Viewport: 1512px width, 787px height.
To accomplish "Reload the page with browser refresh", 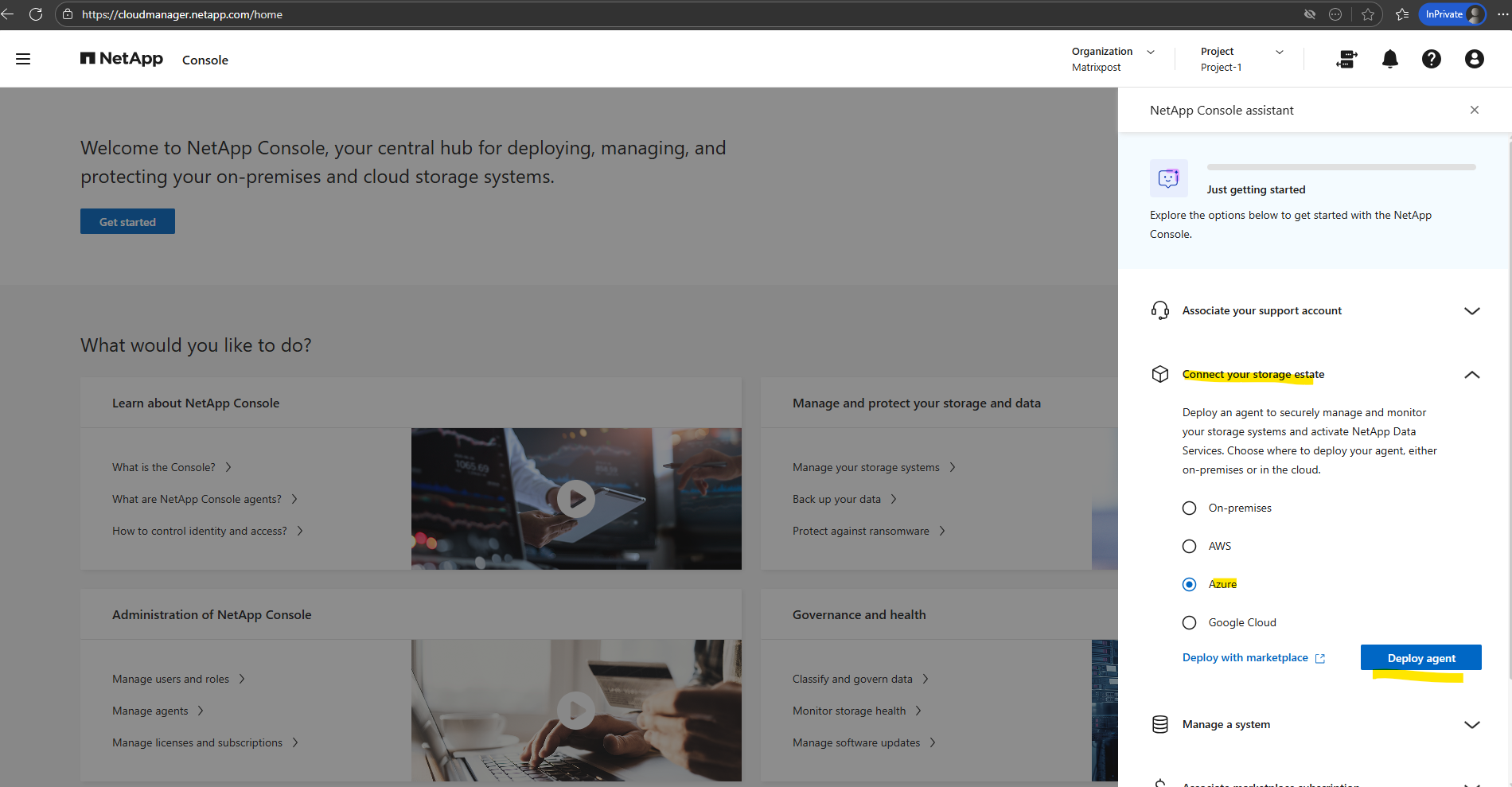I will coord(36,14).
